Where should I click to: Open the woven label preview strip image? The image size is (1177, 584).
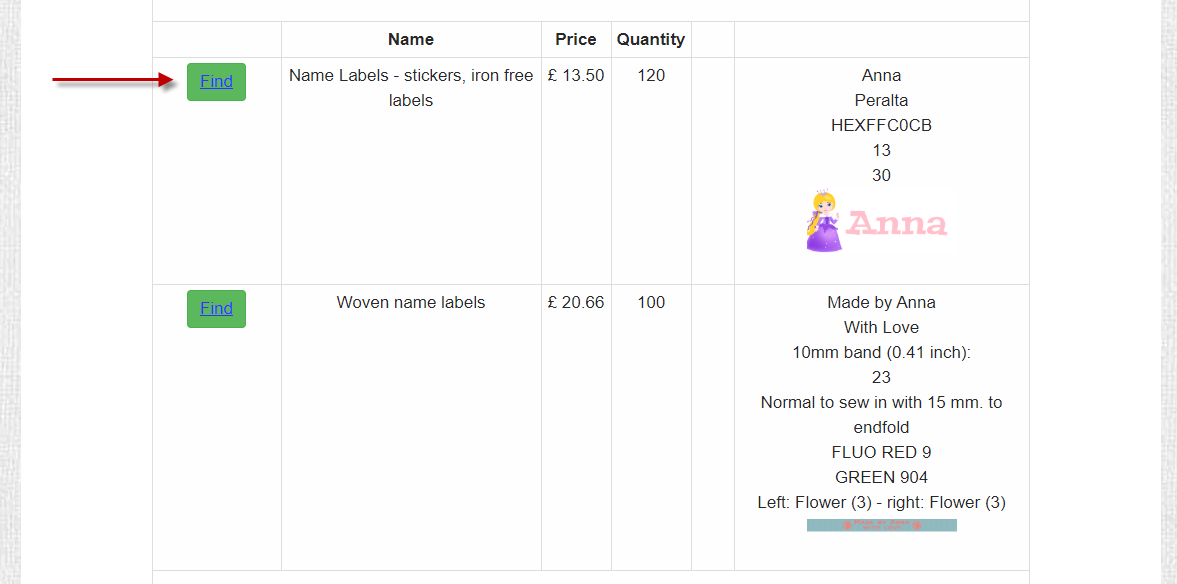[x=881, y=525]
